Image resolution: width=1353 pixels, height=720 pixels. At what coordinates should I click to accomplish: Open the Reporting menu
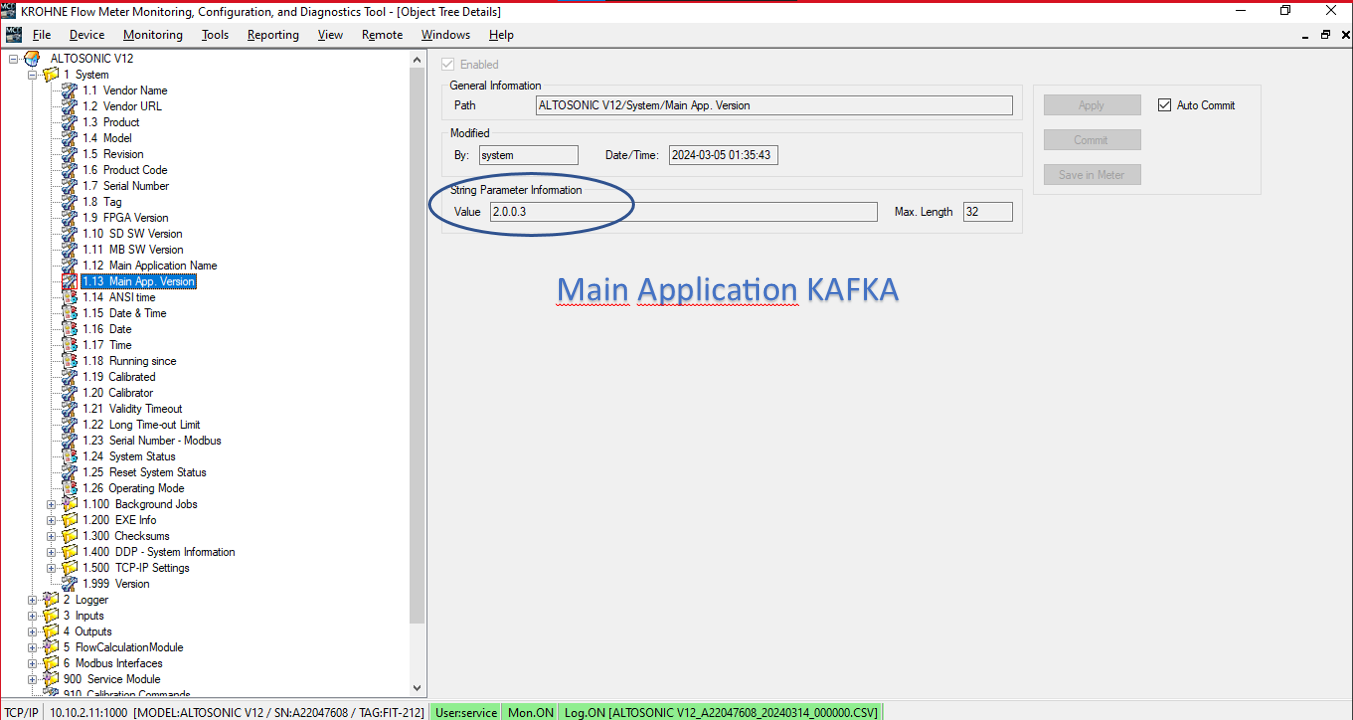(x=273, y=35)
